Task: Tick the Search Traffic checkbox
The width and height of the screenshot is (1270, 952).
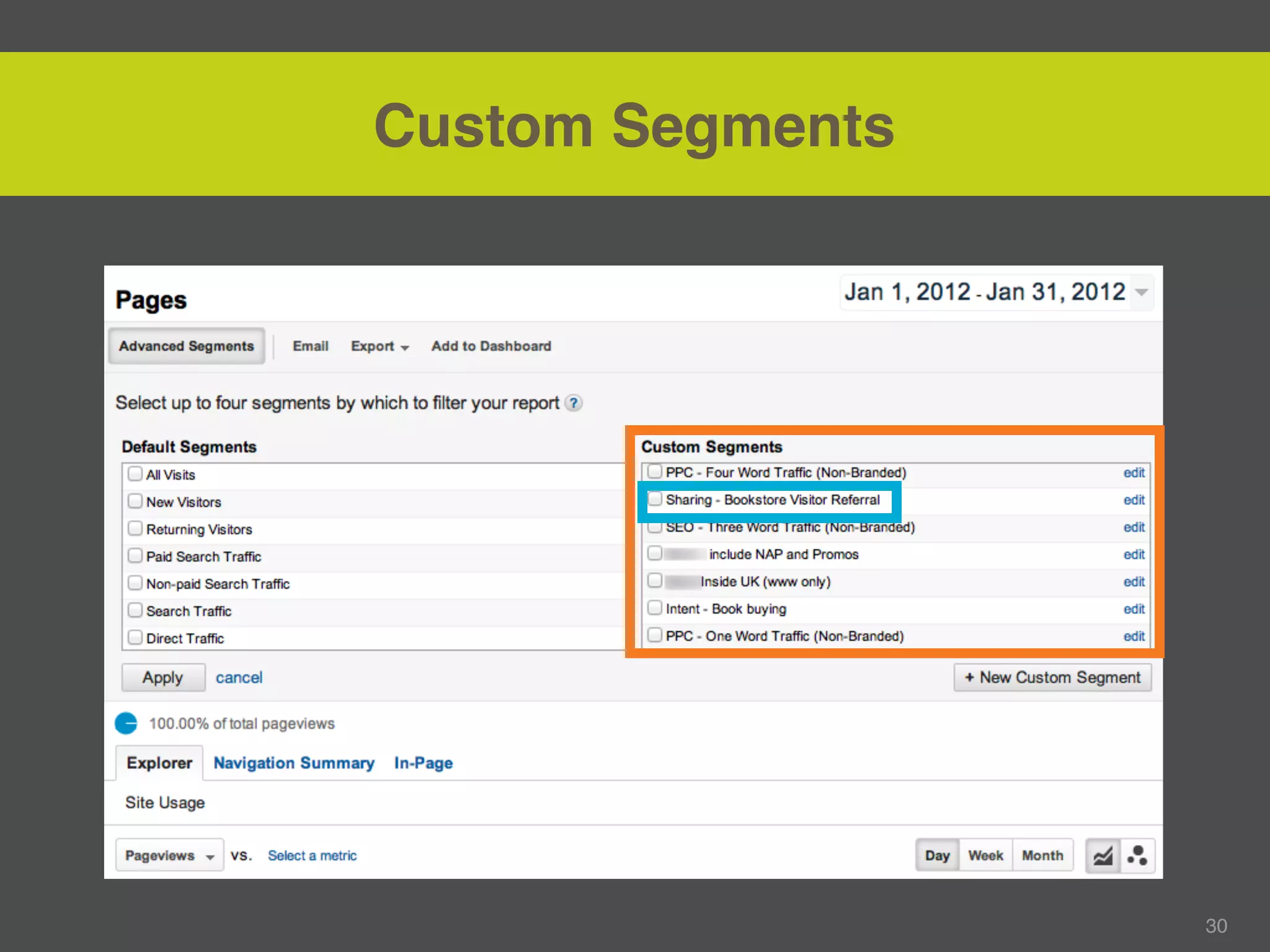Action: coord(135,610)
